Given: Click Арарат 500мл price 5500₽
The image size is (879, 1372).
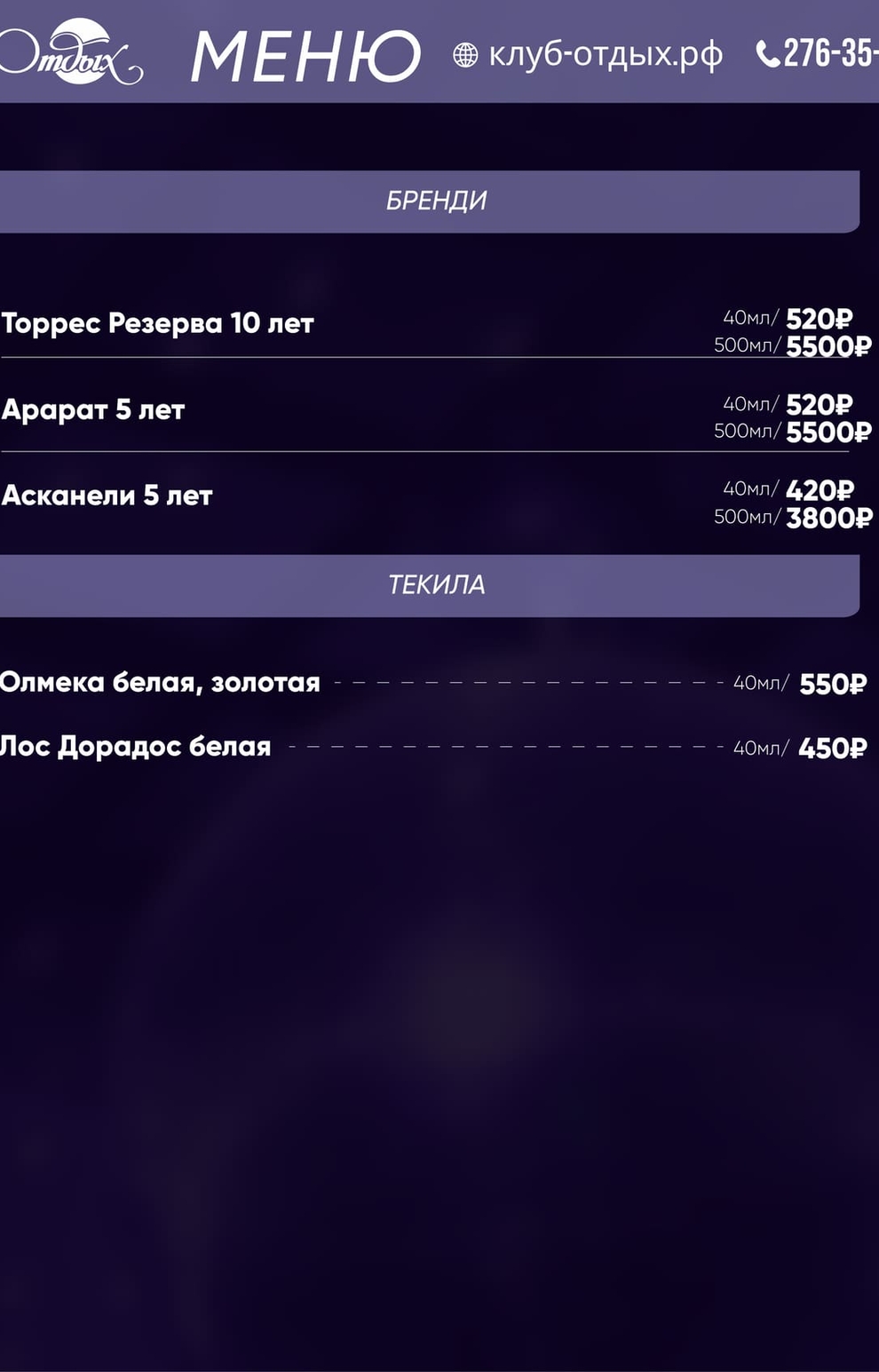Looking at the screenshot, I should click(828, 432).
